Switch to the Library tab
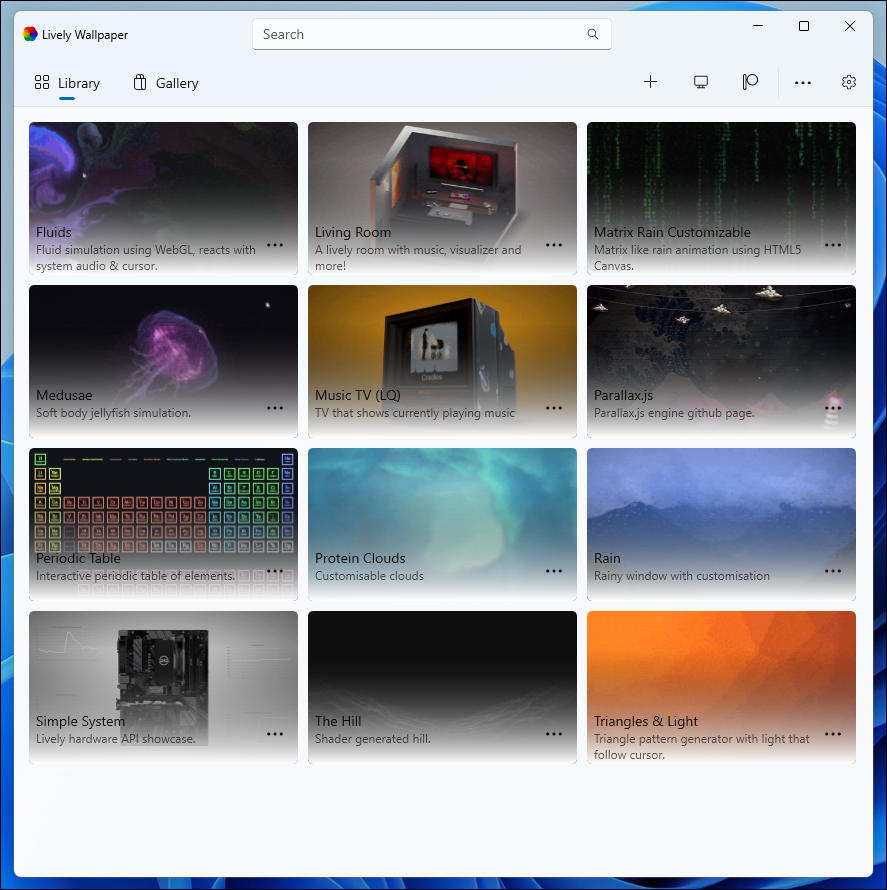887x890 pixels. (x=67, y=83)
